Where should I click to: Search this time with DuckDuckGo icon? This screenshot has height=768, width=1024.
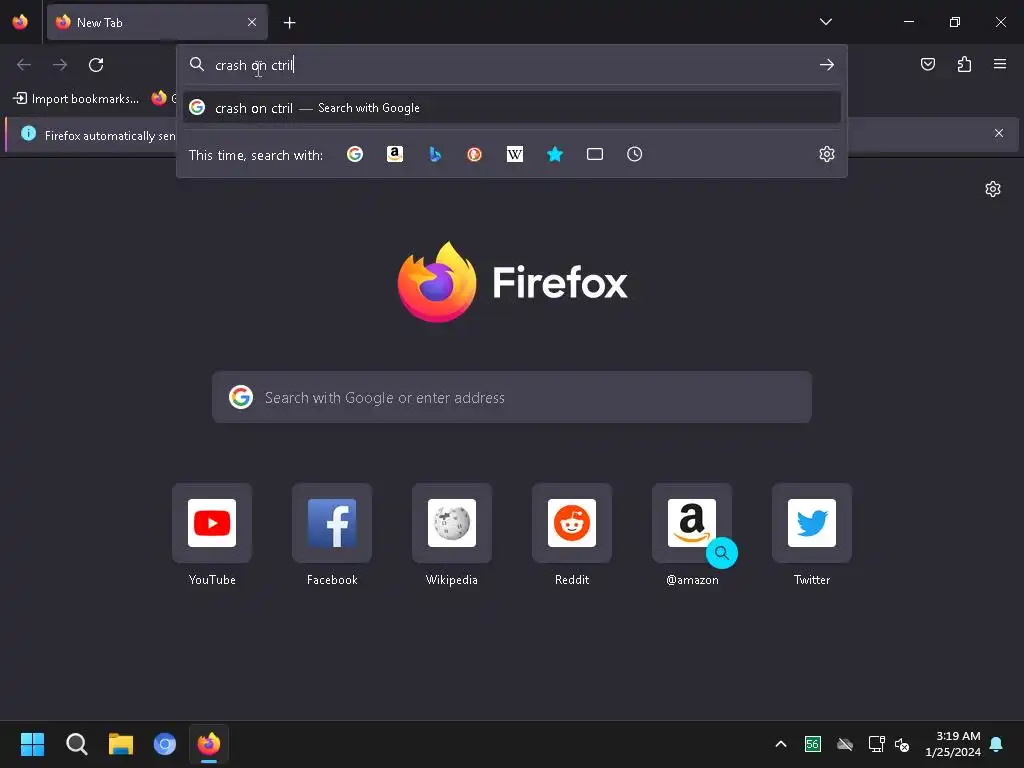point(475,154)
